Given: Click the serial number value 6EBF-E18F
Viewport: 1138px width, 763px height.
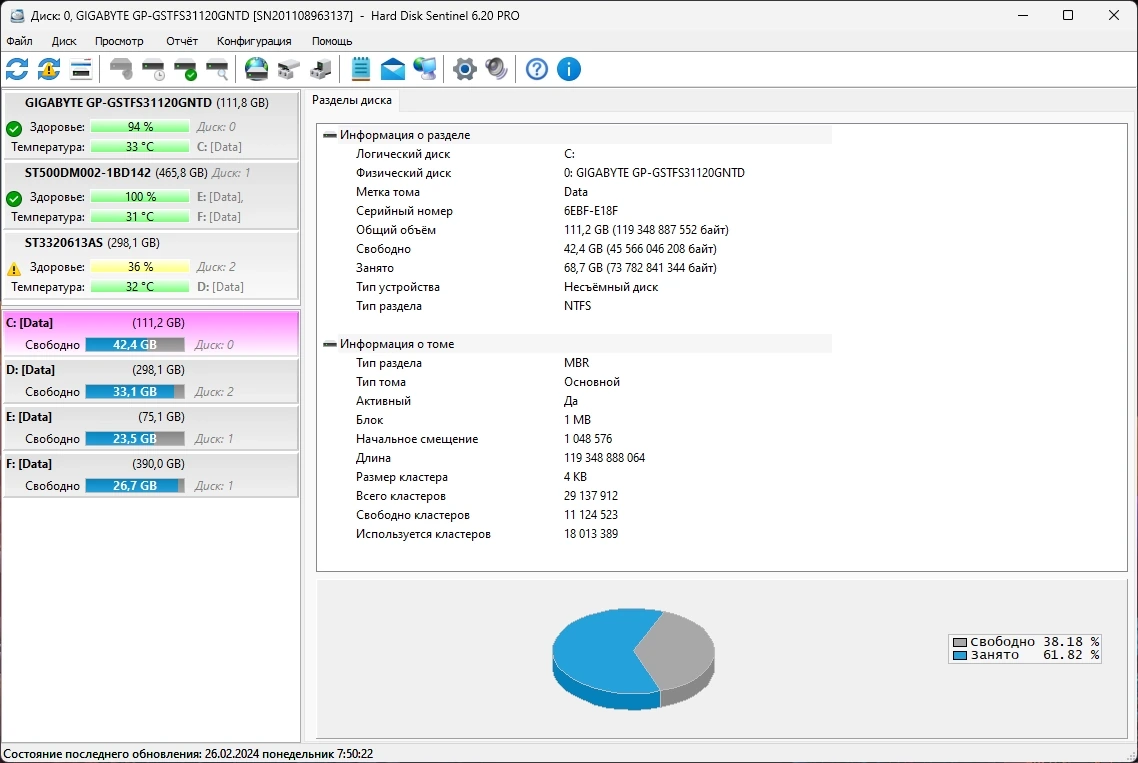Looking at the screenshot, I should [591, 211].
